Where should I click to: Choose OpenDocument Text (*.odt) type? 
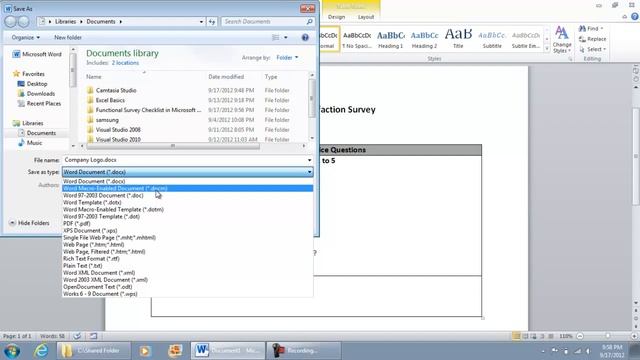tap(187, 287)
